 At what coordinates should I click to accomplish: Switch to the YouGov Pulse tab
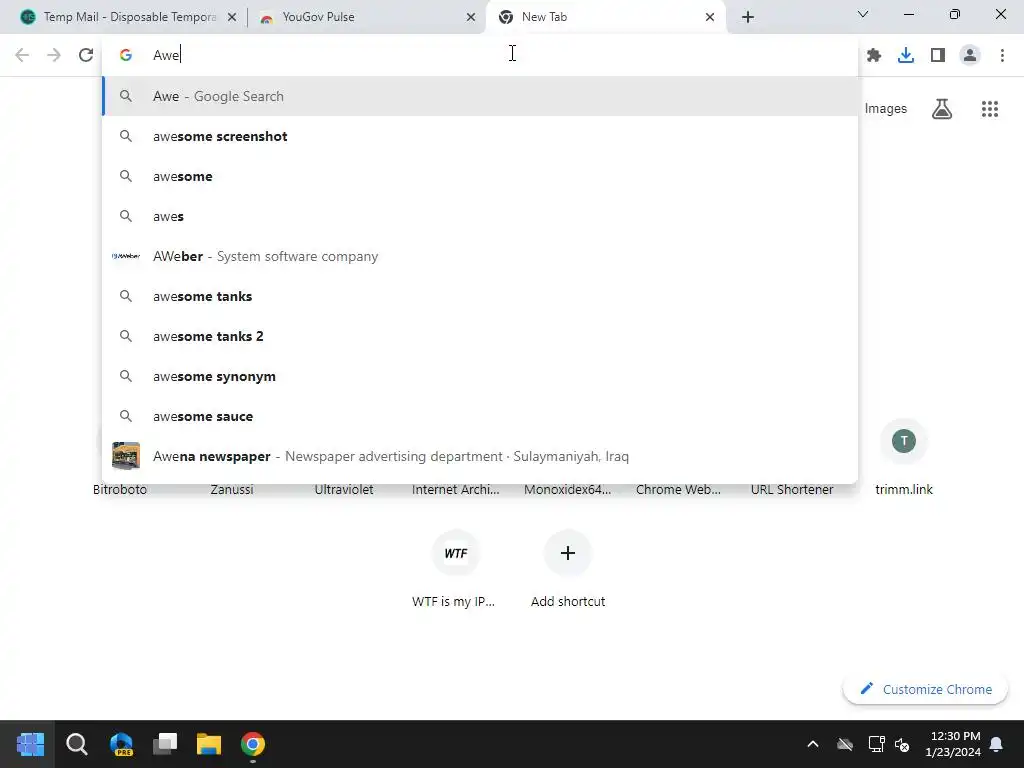366,17
